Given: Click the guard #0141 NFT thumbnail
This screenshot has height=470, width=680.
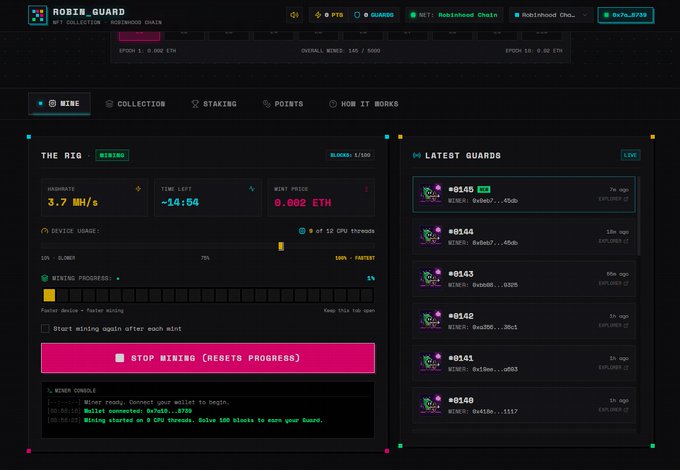Looking at the screenshot, I should 431,362.
